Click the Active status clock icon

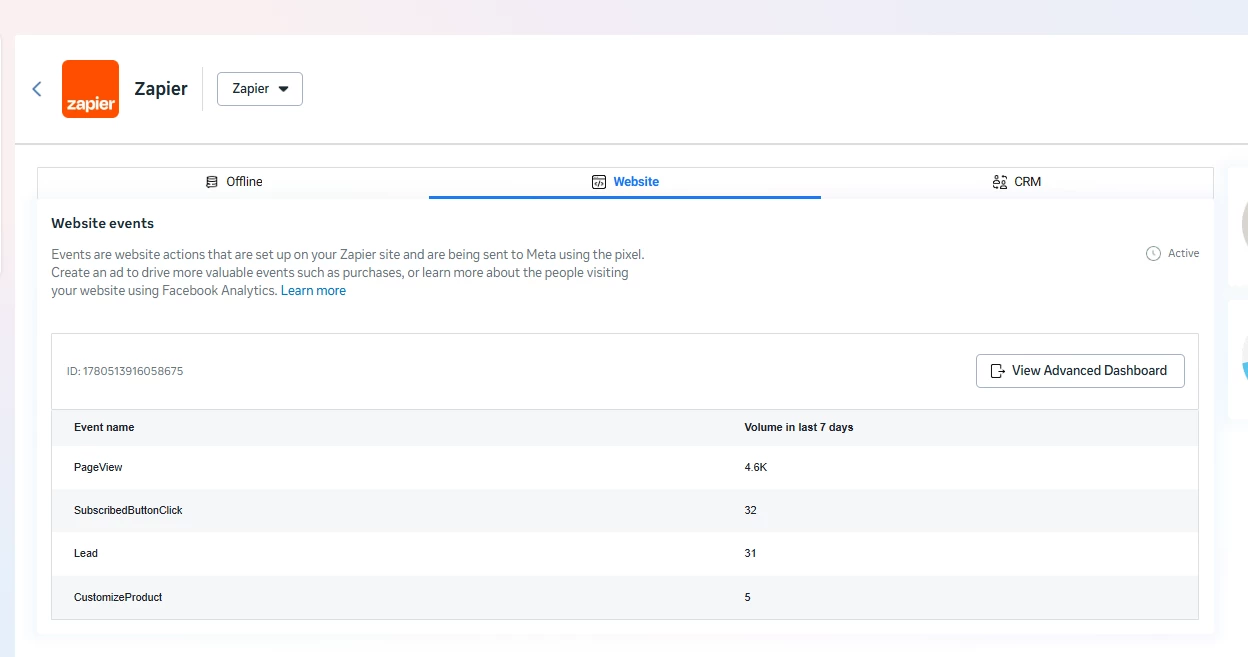[1153, 254]
